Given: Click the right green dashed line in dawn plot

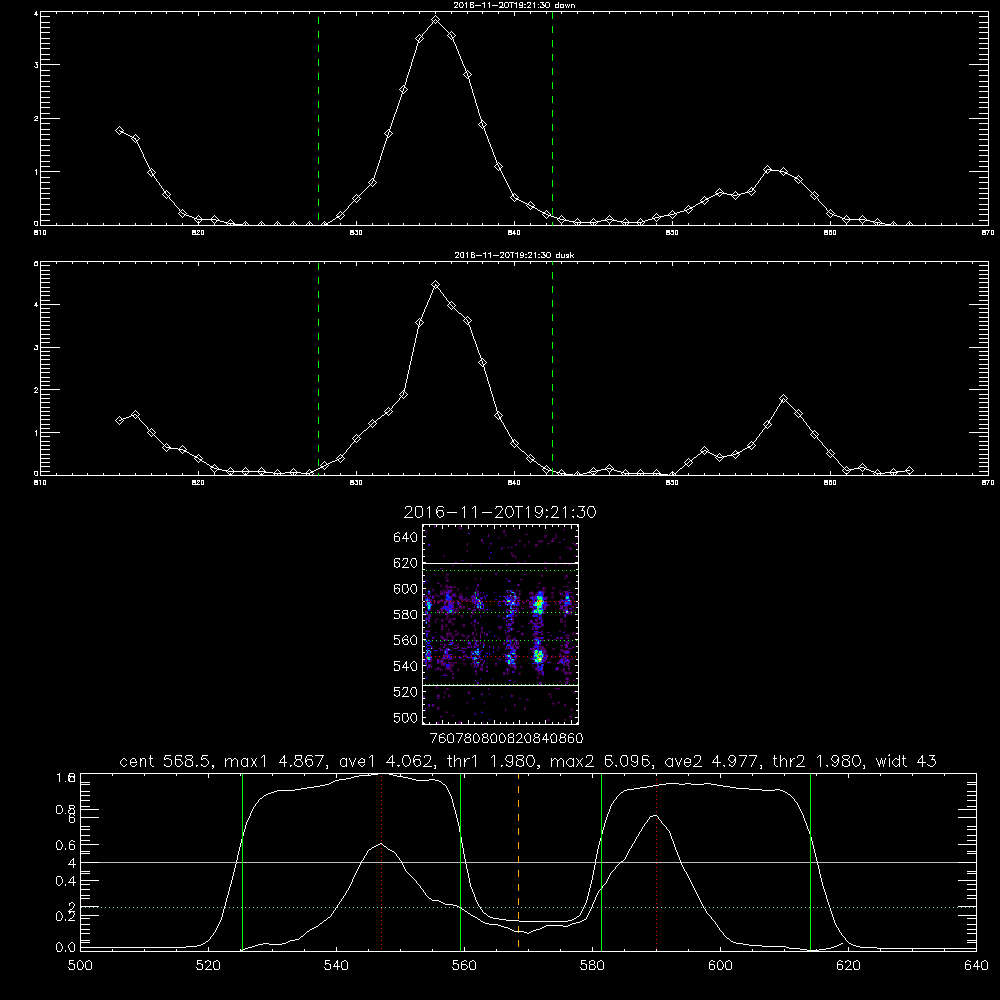Looking at the screenshot, I should click(552, 119).
